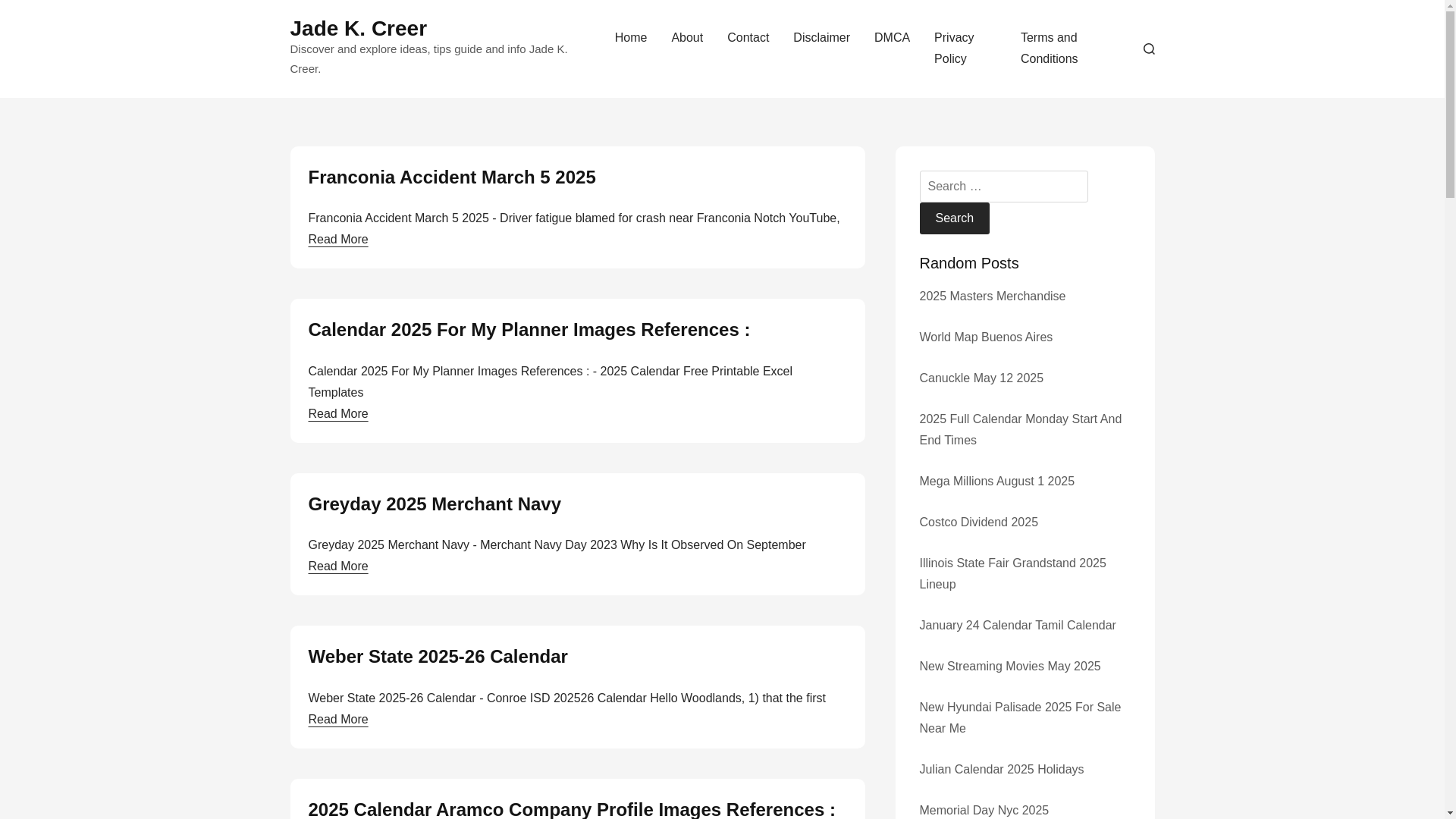The height and width of the screenshot is (819, 1456).
Task: Open Greyday 2025 Merchant Navy post title
Action: pyautogui.click(x=434, y=504)
